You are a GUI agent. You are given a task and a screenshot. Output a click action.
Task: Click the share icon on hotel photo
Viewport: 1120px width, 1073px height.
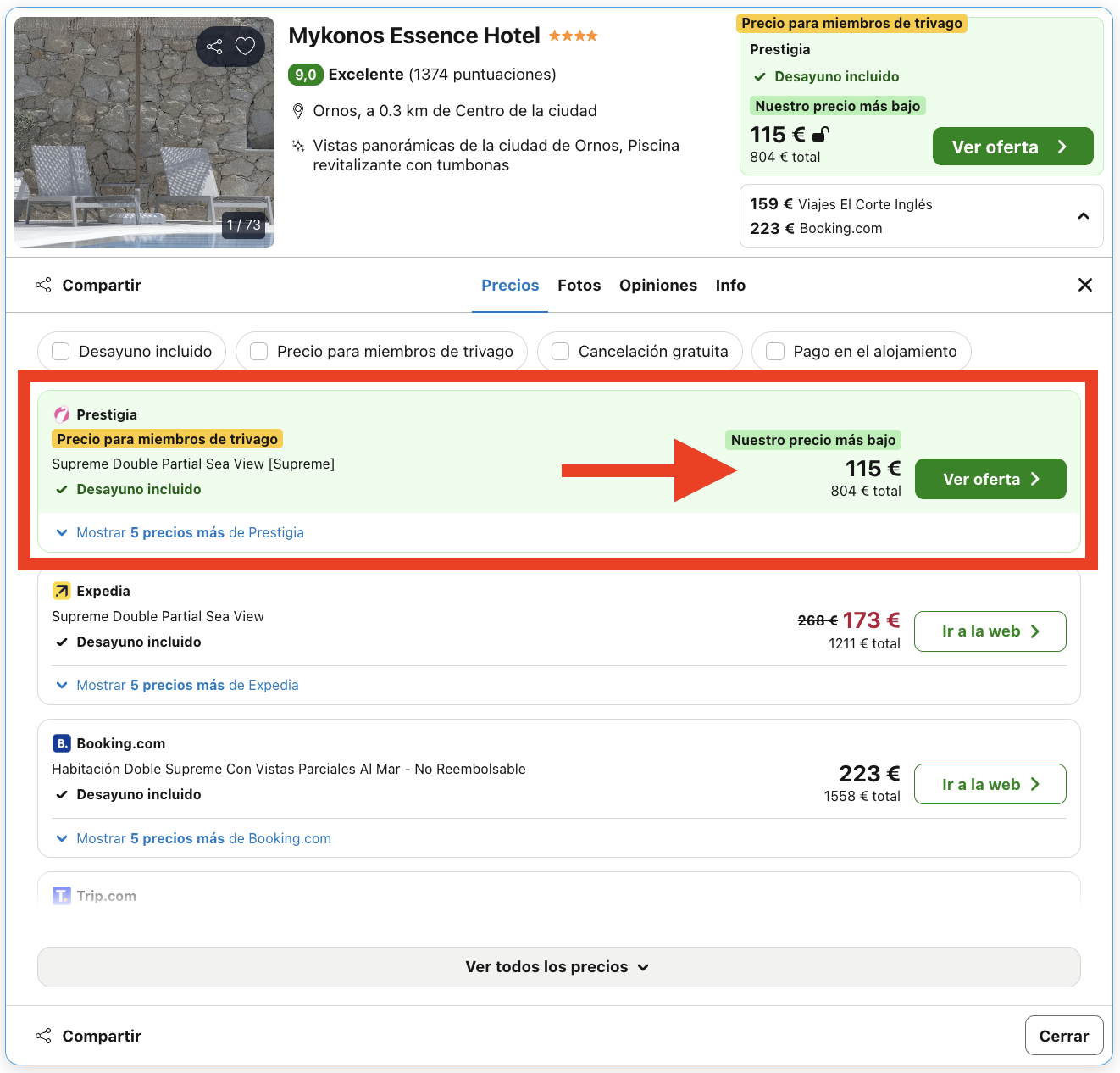point(214,47)
